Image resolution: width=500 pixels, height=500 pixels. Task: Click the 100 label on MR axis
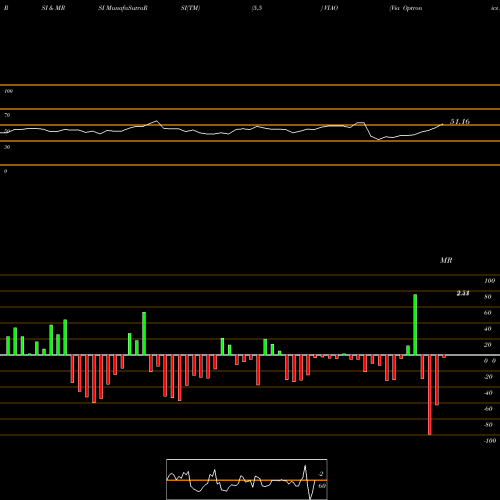pos(490,281)
